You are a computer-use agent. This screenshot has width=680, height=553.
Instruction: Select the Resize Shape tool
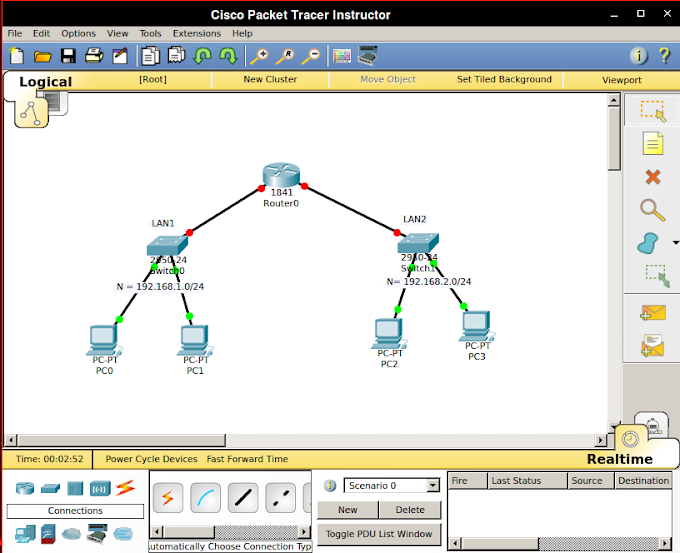pos(657,276)
